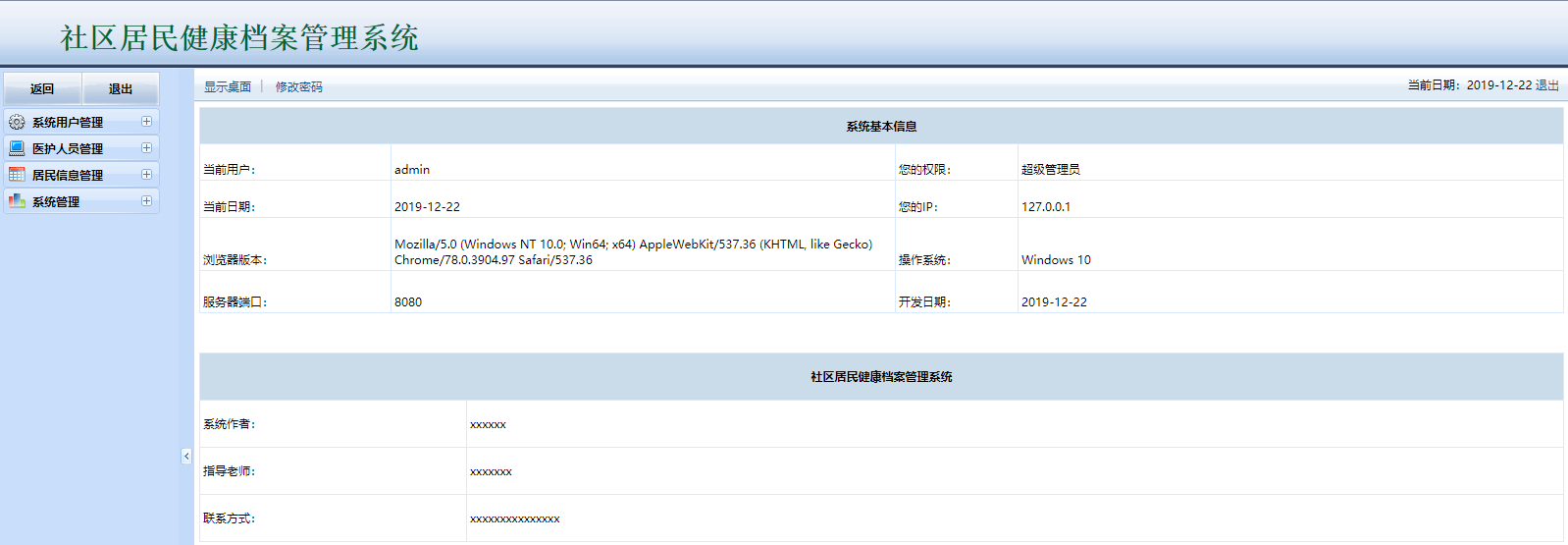Click the 操作系统 label
This screenshot has height=545, width=1568.
pos(924,259)
